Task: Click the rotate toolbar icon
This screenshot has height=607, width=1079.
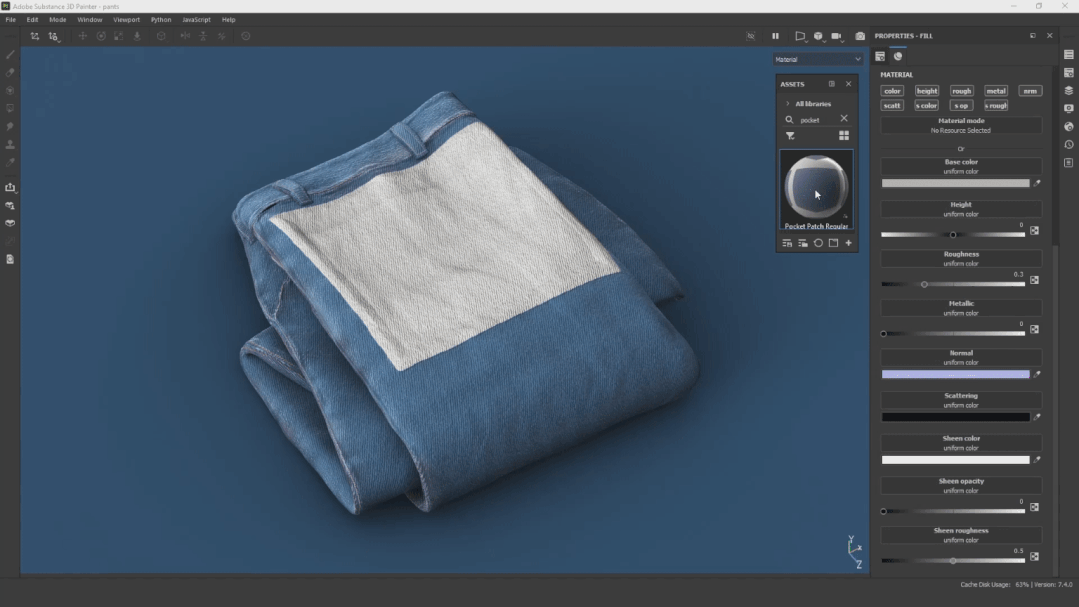Action: click(x=101, y=36)
